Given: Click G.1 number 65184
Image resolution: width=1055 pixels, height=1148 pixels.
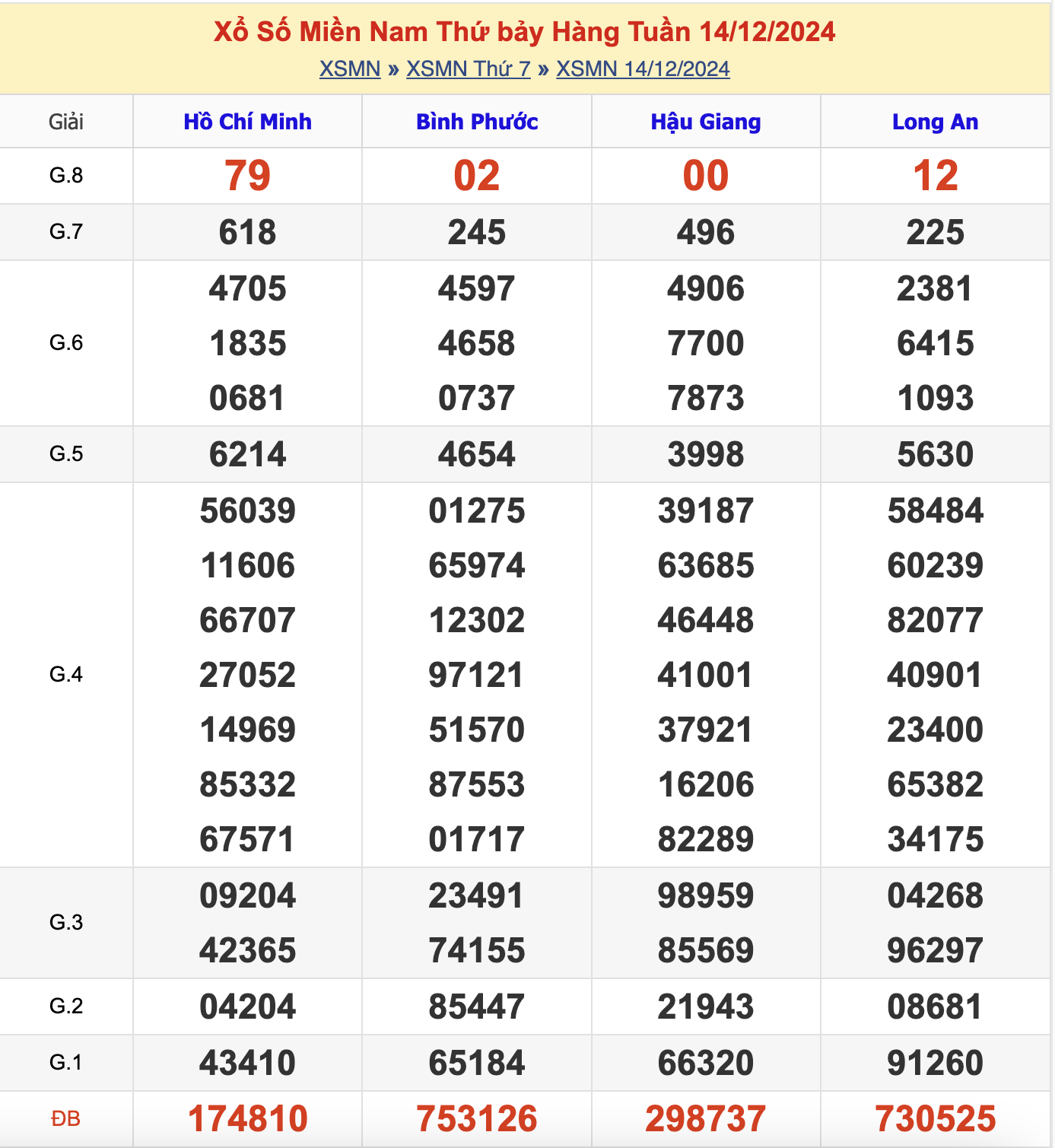Looking at the screenshot, I should tap(477, 1063).
